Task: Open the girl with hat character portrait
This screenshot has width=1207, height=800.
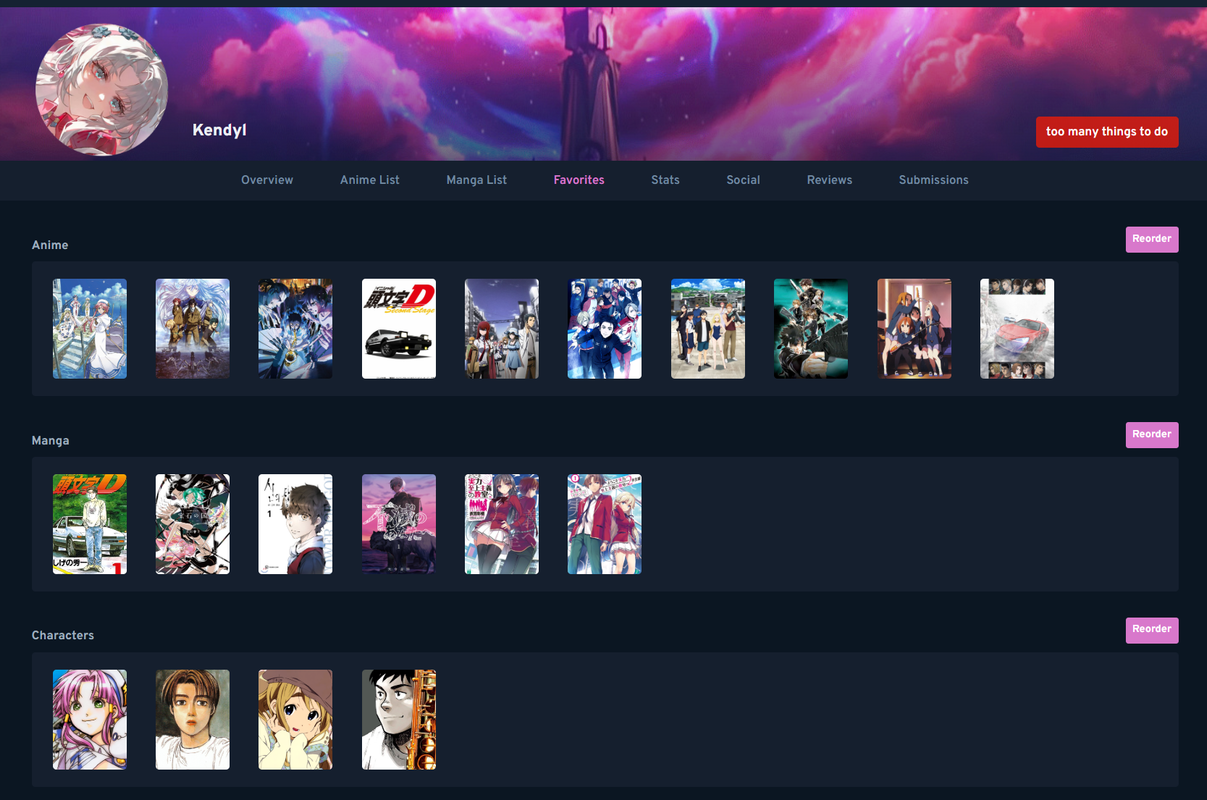Action: tap(296, 720)
